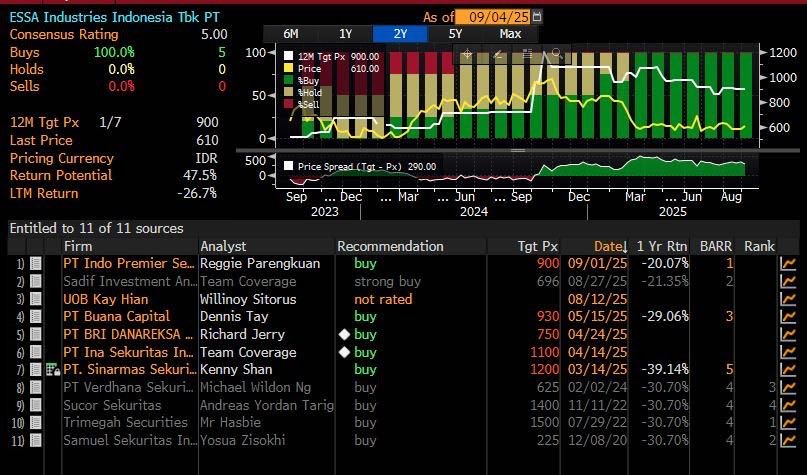Screen dimensions: 807x475
Task: Open the chart icon for PT Verdhana Sekuritas row
Action: point(787,388)
